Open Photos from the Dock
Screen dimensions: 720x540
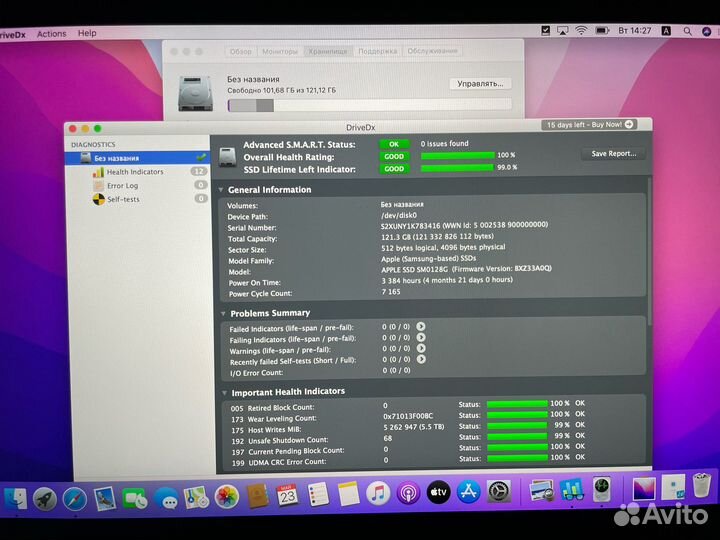click(x=227, y=497)
